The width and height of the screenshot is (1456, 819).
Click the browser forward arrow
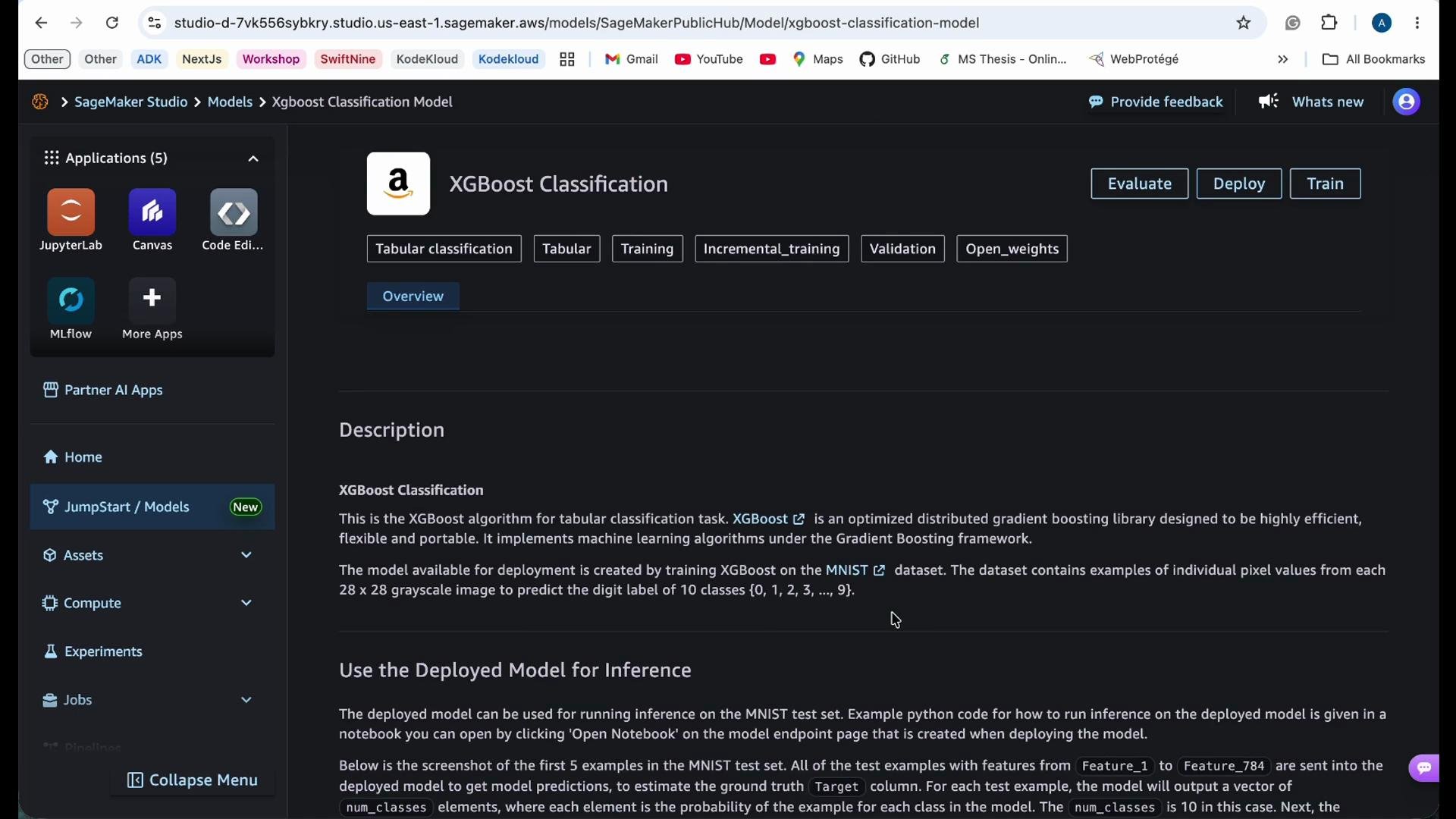pyautogui.click(x=77, y=23)
